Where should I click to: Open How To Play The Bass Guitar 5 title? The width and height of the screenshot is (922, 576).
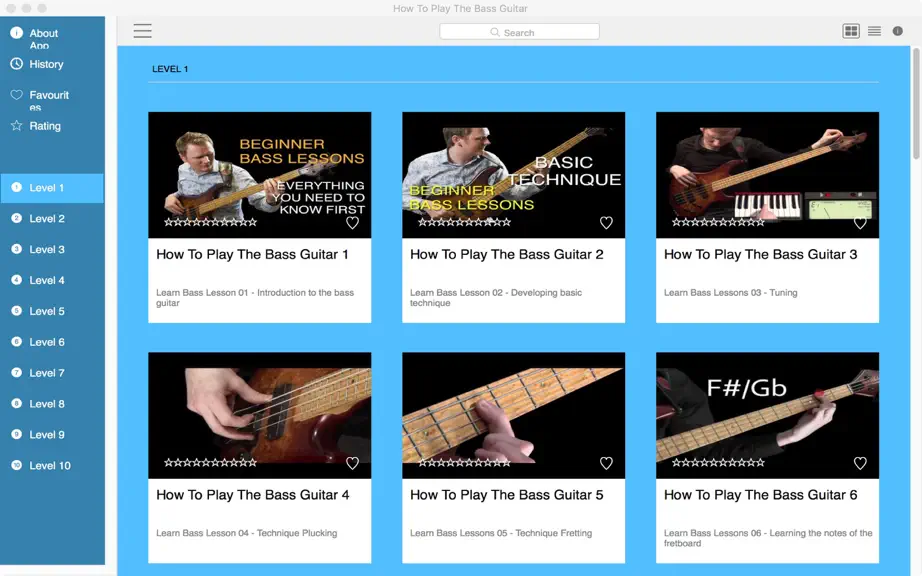(x=506, y=495)
